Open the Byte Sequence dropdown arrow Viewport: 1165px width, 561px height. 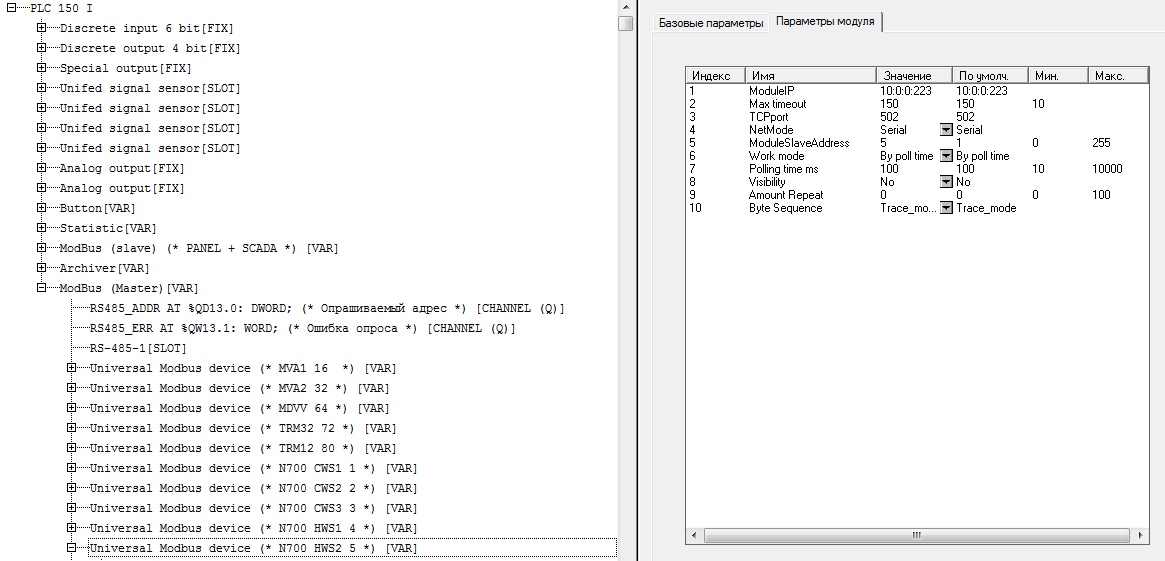click(x=946, y=208)
